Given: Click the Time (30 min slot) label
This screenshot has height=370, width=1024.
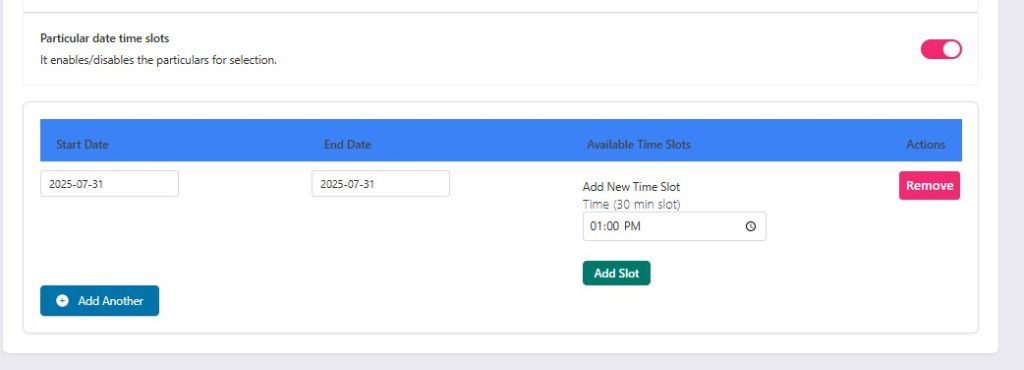Looking at the screenshot, I should [x=632, y=205].
